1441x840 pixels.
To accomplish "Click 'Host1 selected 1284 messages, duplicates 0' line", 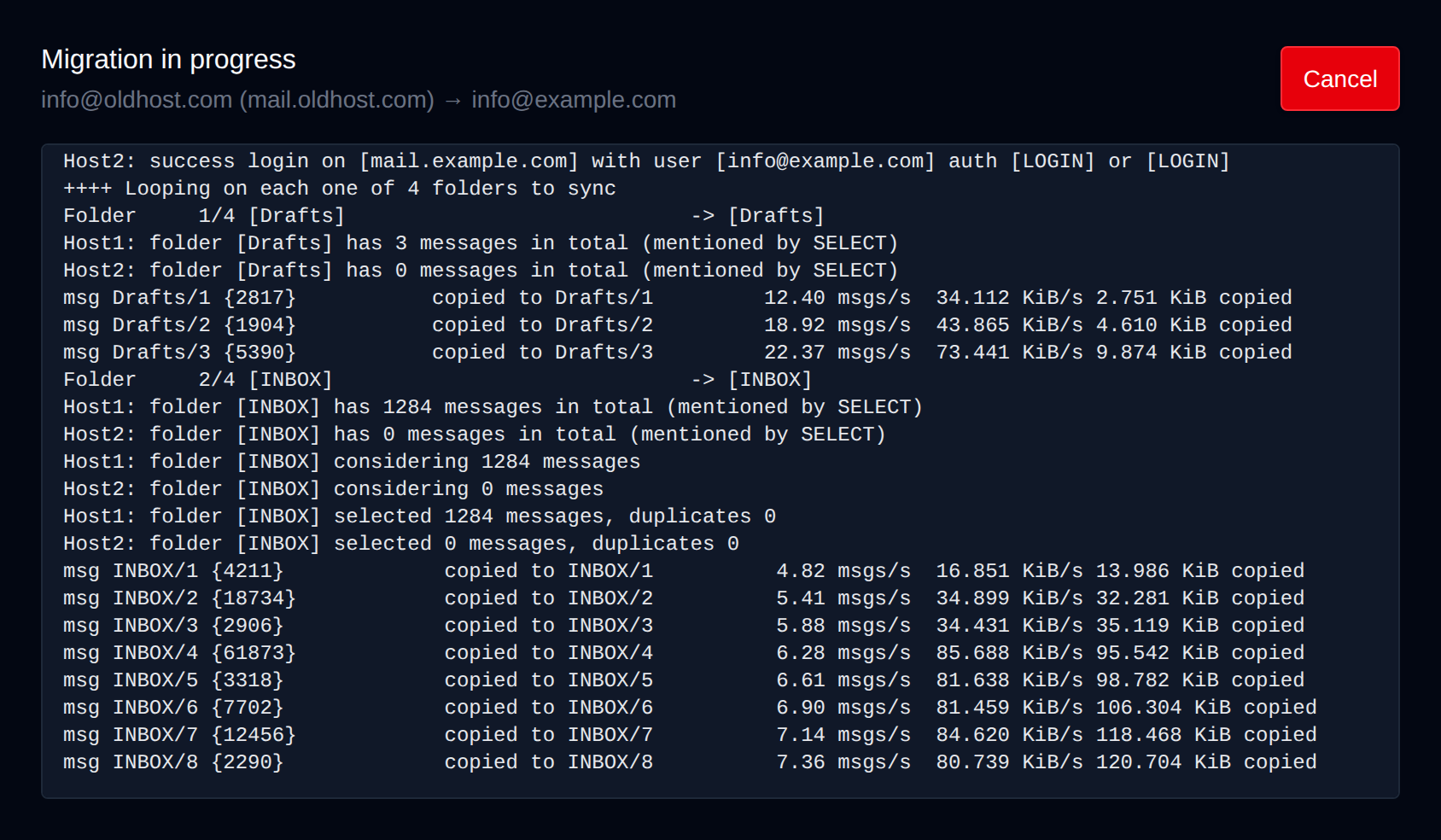I will coord(419,516).
